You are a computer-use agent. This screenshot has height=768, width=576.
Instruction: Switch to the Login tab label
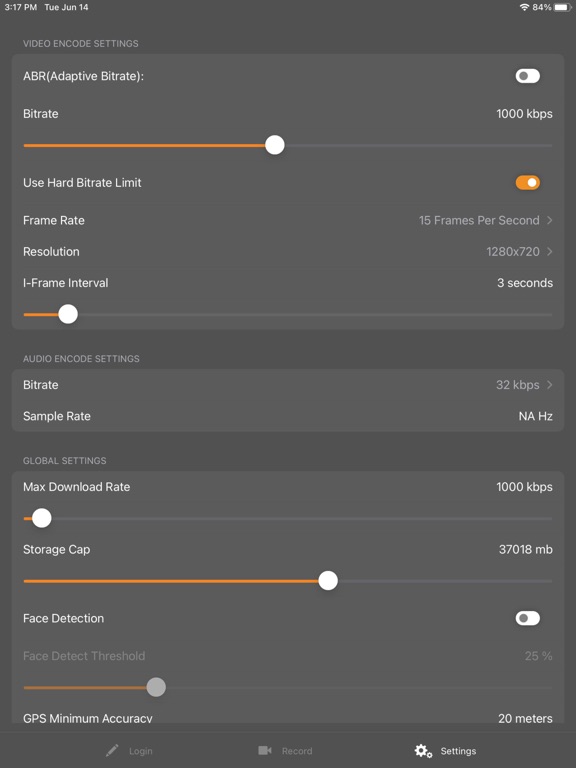click(x=141, y=751)
